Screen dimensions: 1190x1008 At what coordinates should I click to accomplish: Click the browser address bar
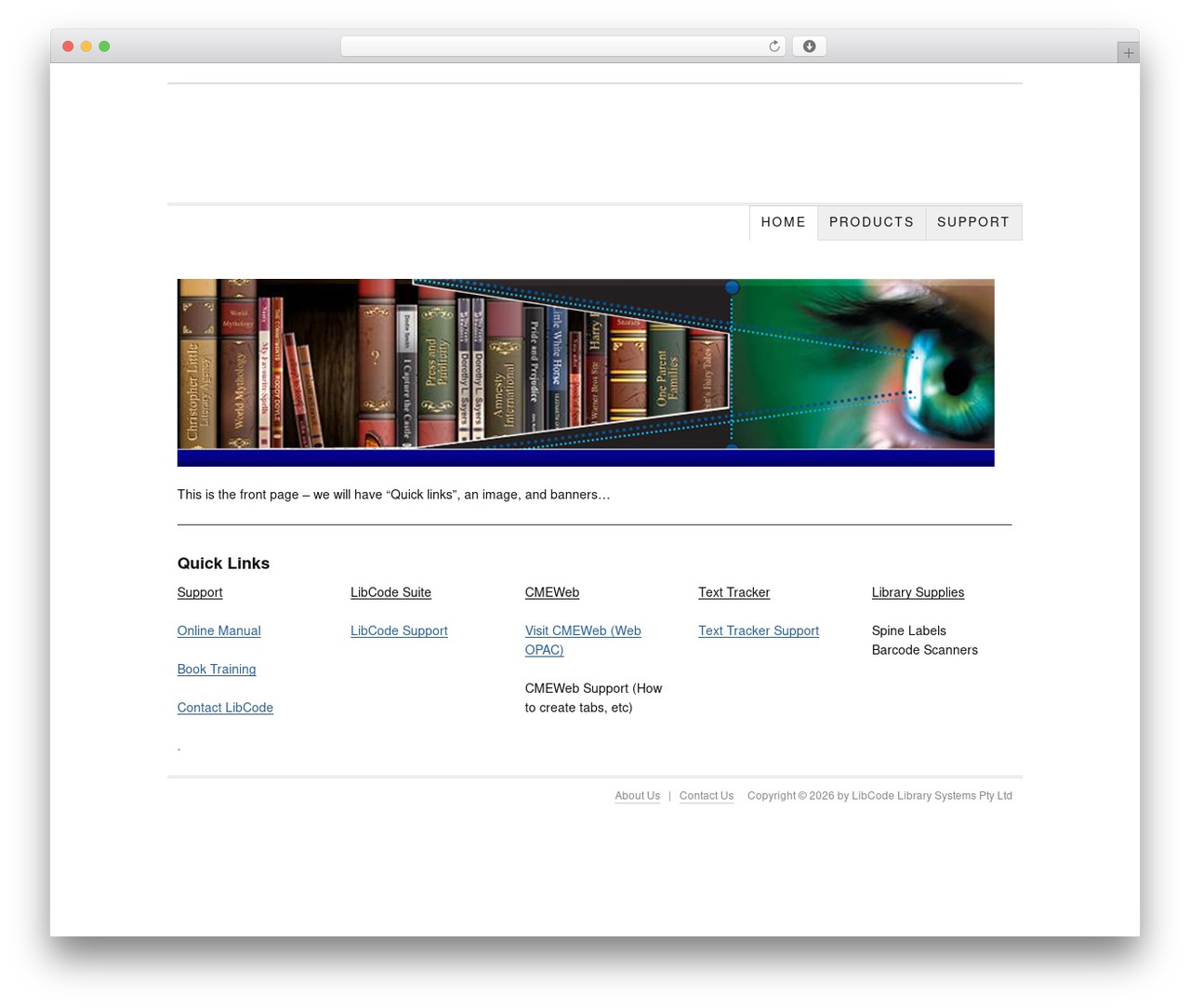pos(562,46)
